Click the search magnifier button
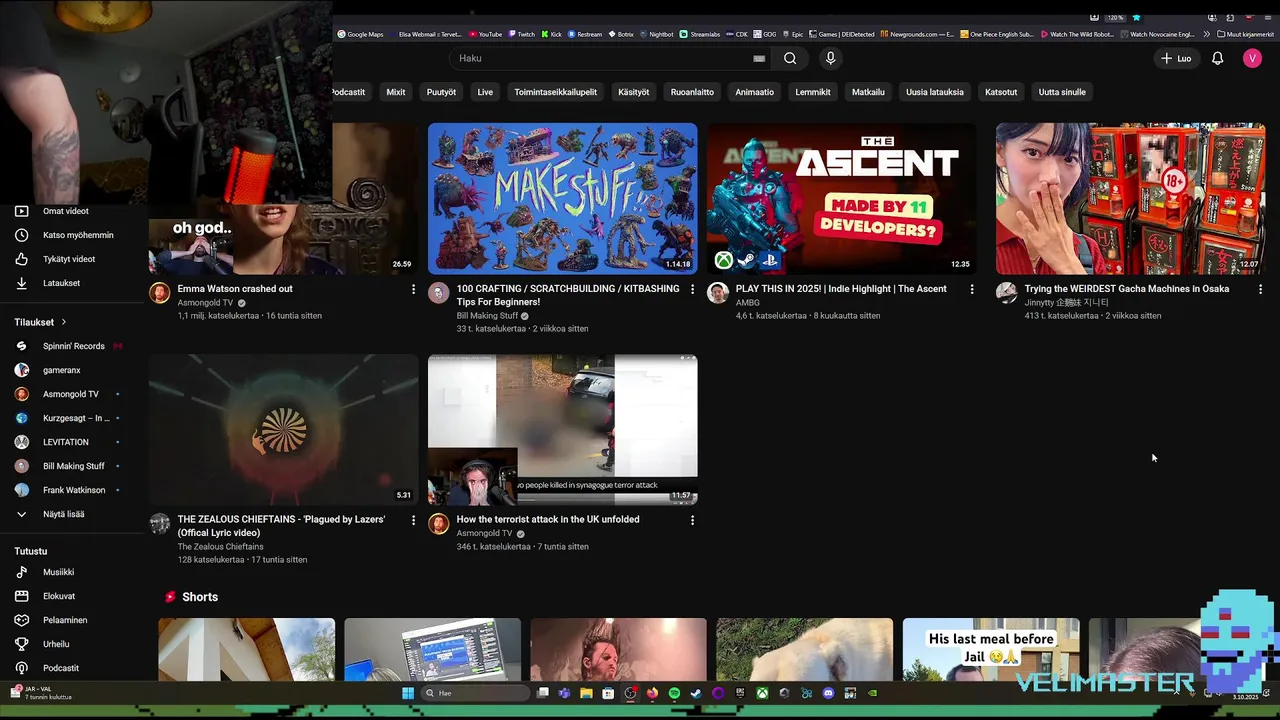 pos(790,58)
